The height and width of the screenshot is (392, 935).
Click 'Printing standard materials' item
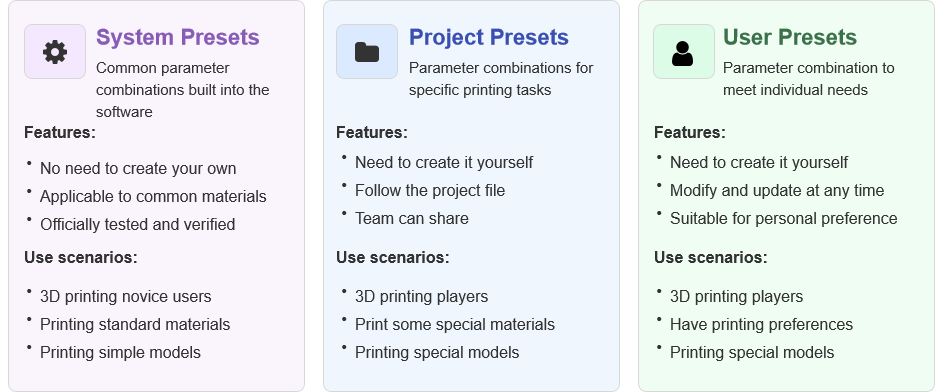(x=135, y=325)
